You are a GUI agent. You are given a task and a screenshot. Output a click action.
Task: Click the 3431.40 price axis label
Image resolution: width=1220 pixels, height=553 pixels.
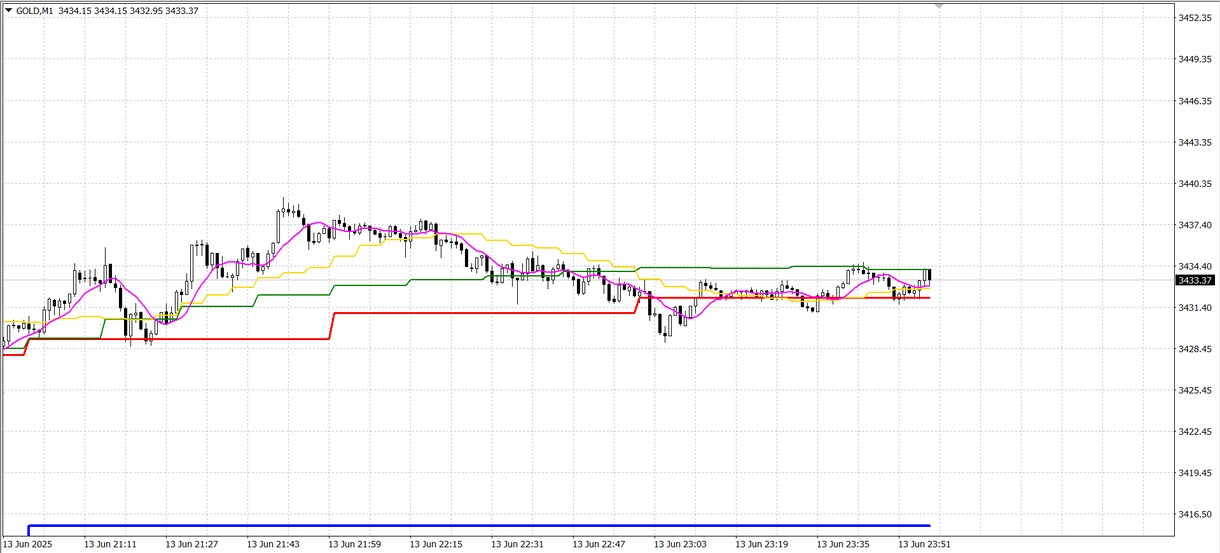click(1195, 308)
